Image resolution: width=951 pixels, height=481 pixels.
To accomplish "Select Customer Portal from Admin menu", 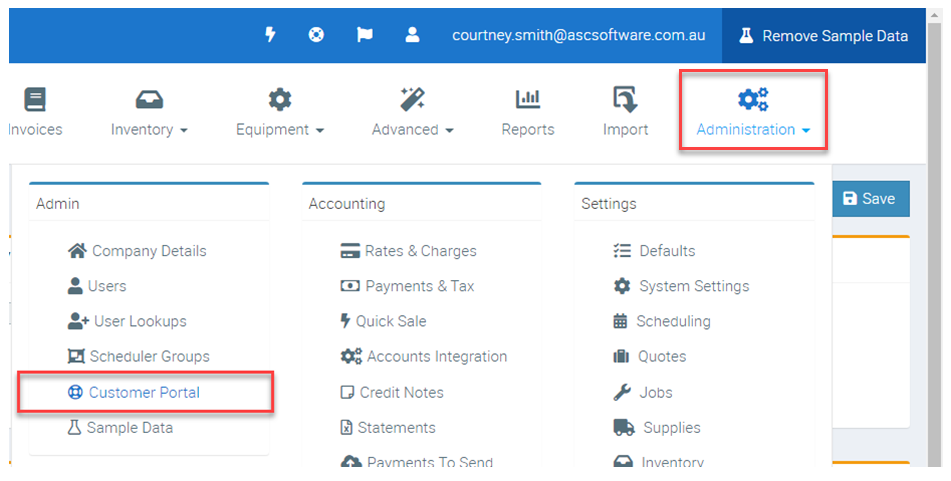I will 144,392.
